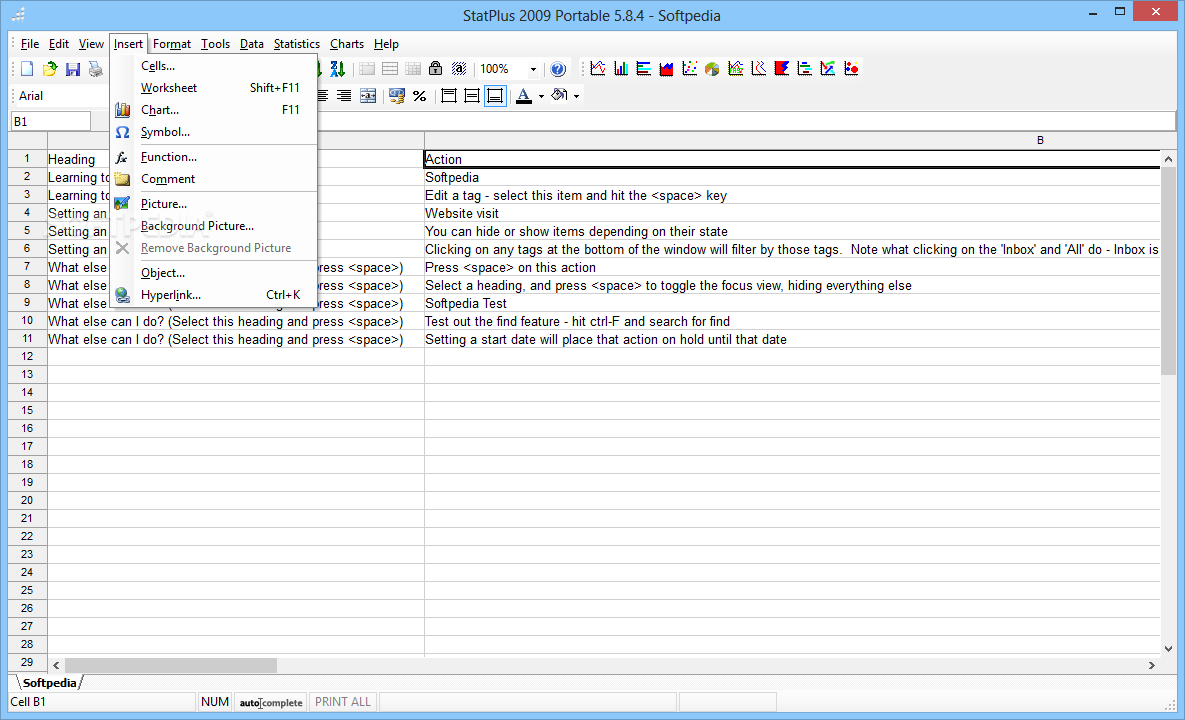Click the lock protect sheet icon
Image resolution: width=1185 pixels, height=720 pixels.
(435, 69)
